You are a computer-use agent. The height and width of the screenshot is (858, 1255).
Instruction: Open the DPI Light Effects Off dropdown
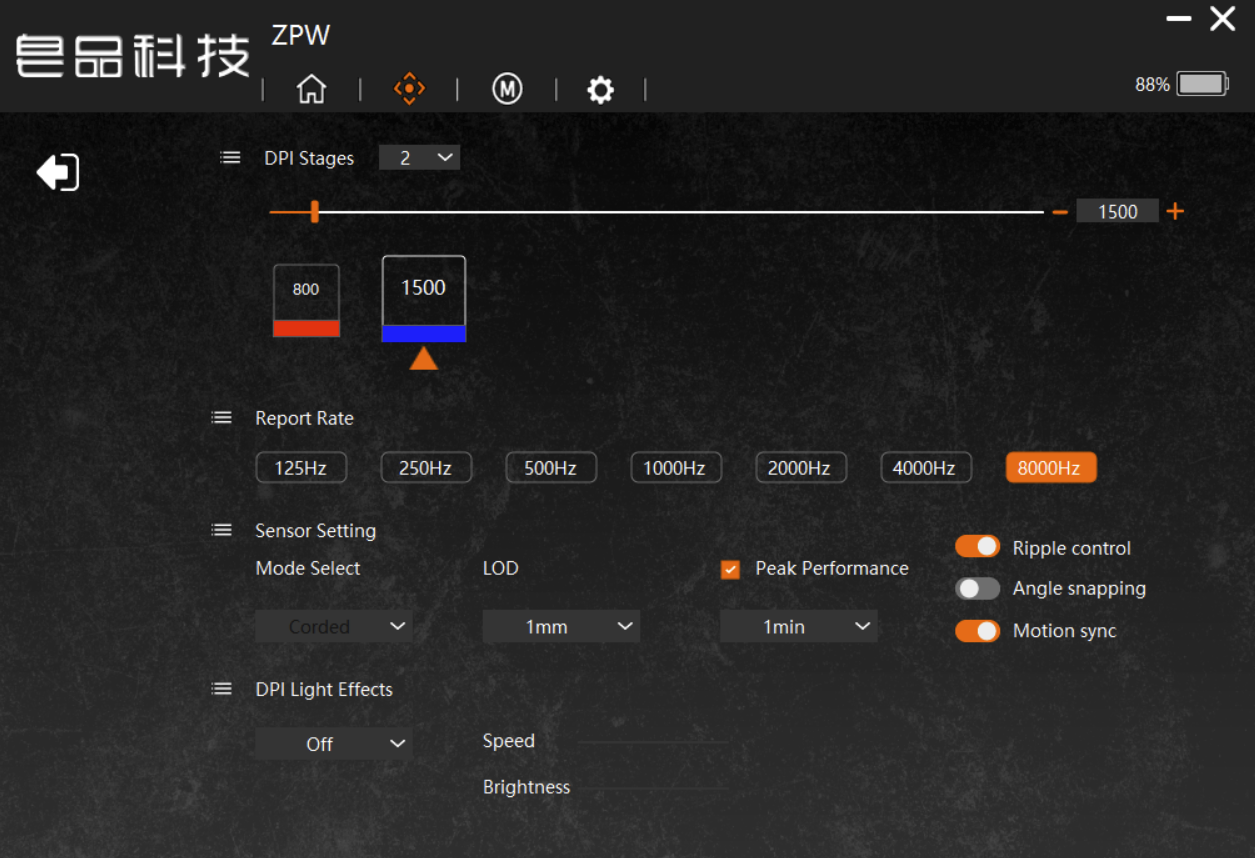point(333,744)
